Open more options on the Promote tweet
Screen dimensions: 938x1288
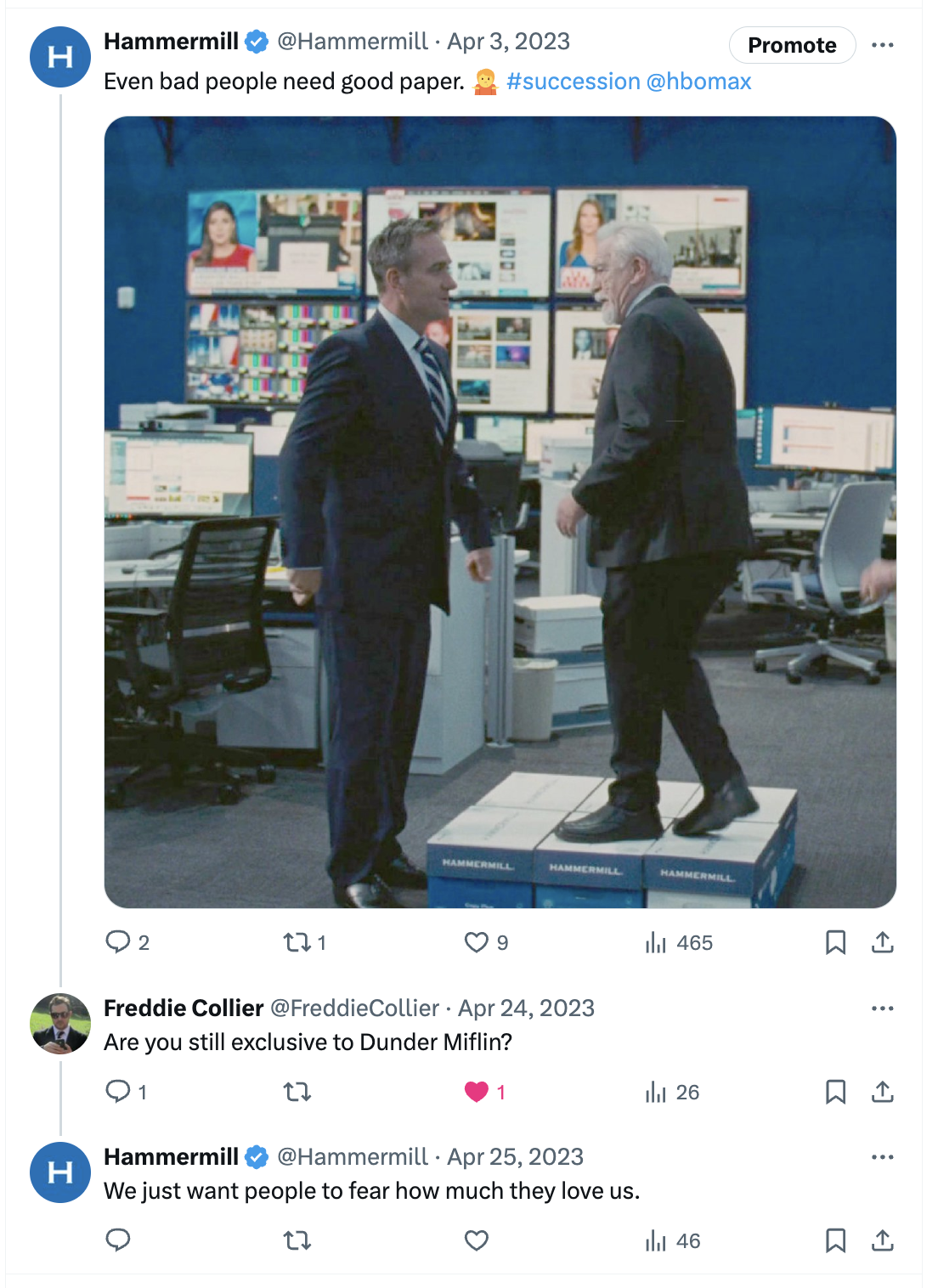pyautogui.click(x=883, y=45)
